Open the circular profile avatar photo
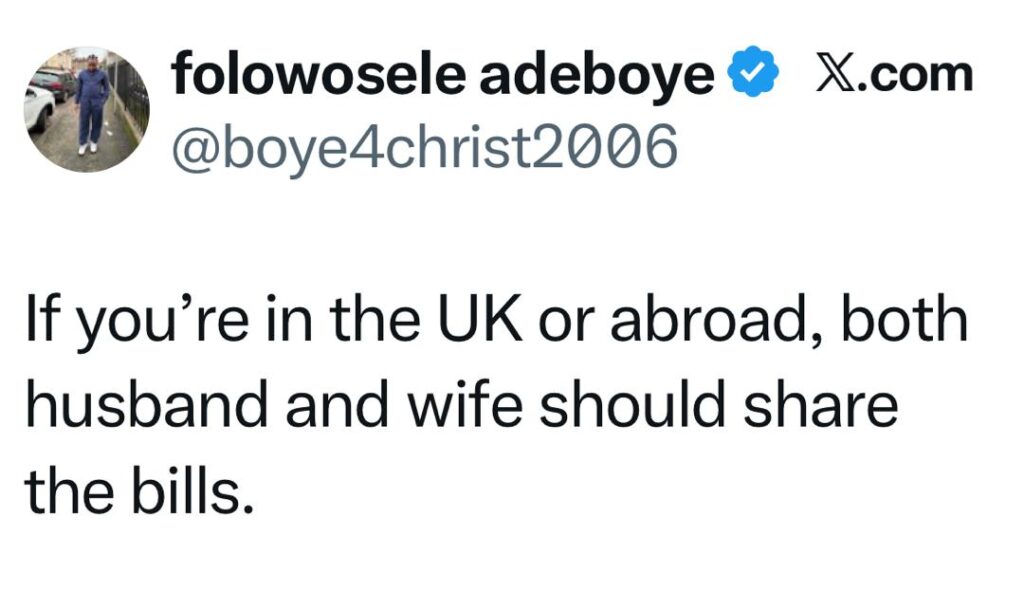The width and height of the screenshot is (1024, 592). 87,109
